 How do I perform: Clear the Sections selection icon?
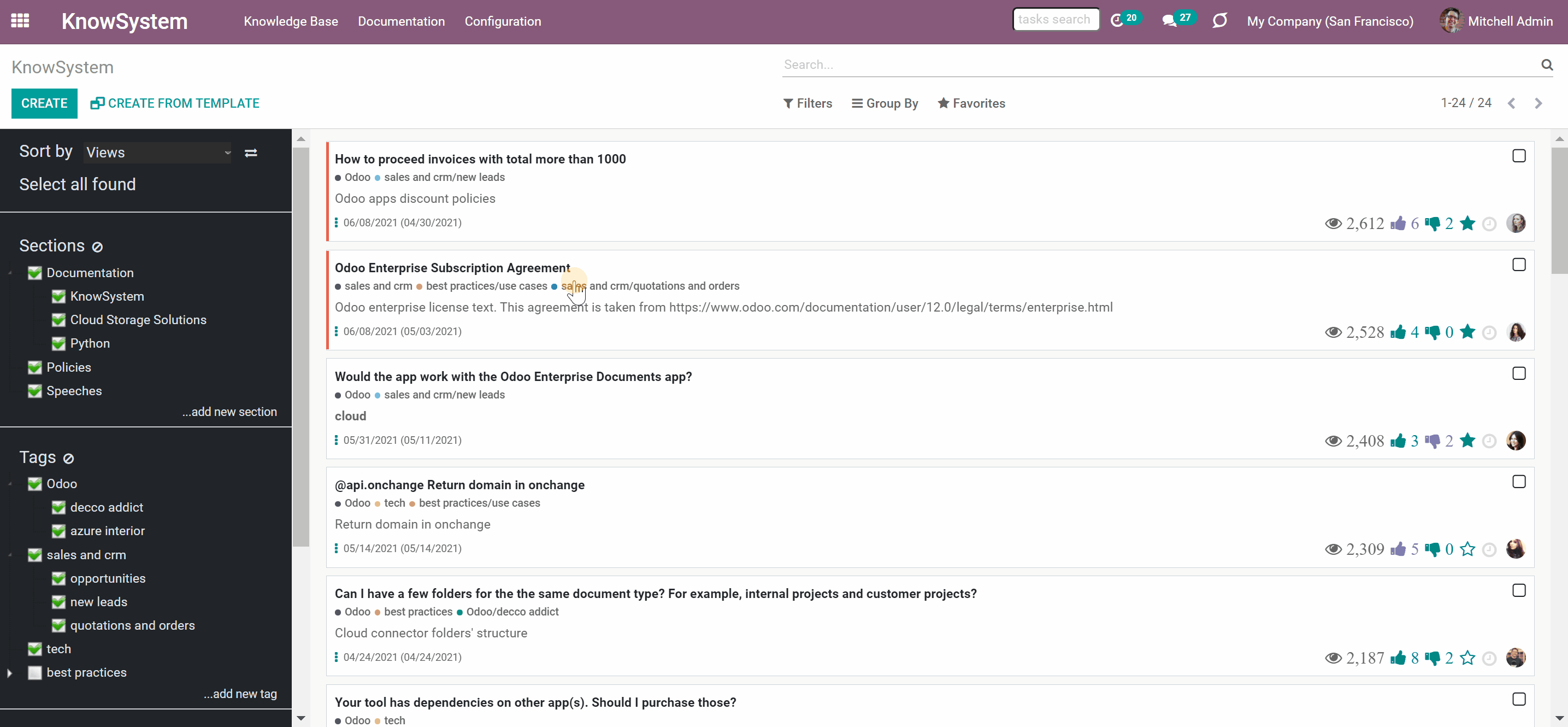[97, 247]
